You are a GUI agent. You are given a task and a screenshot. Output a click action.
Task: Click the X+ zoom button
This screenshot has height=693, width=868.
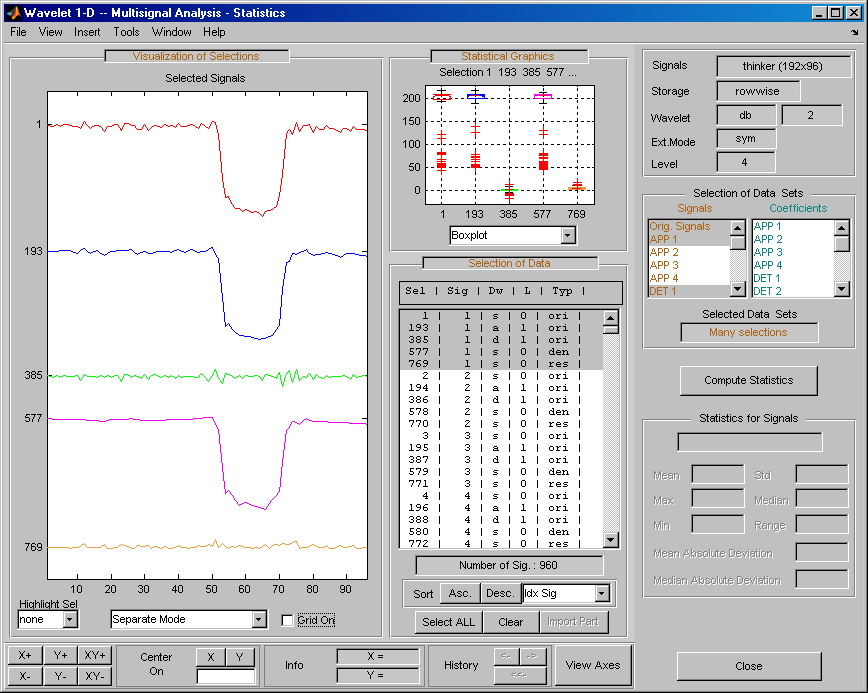(25, 656)
